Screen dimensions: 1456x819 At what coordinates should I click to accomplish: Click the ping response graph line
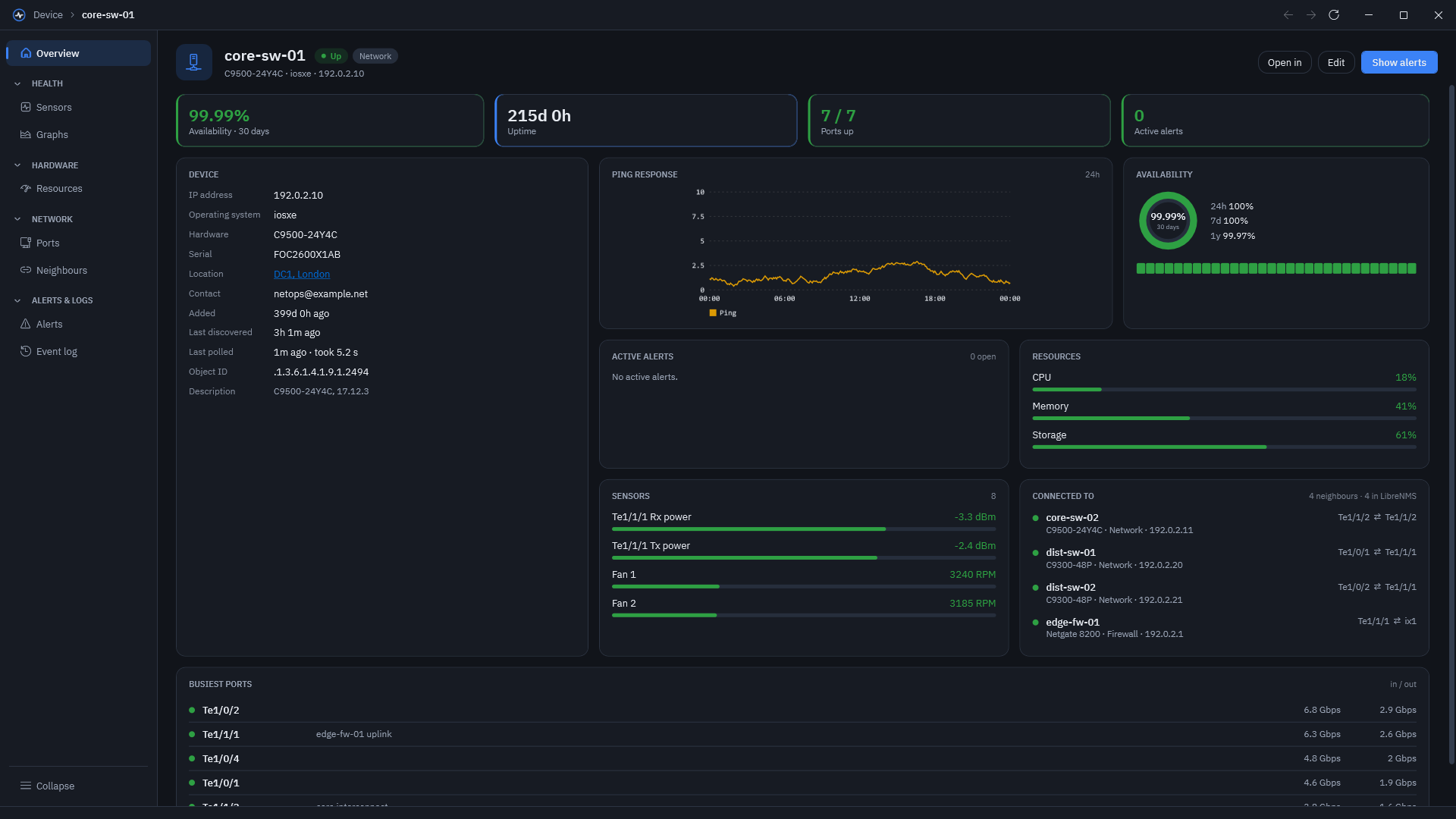coord(859,274)
